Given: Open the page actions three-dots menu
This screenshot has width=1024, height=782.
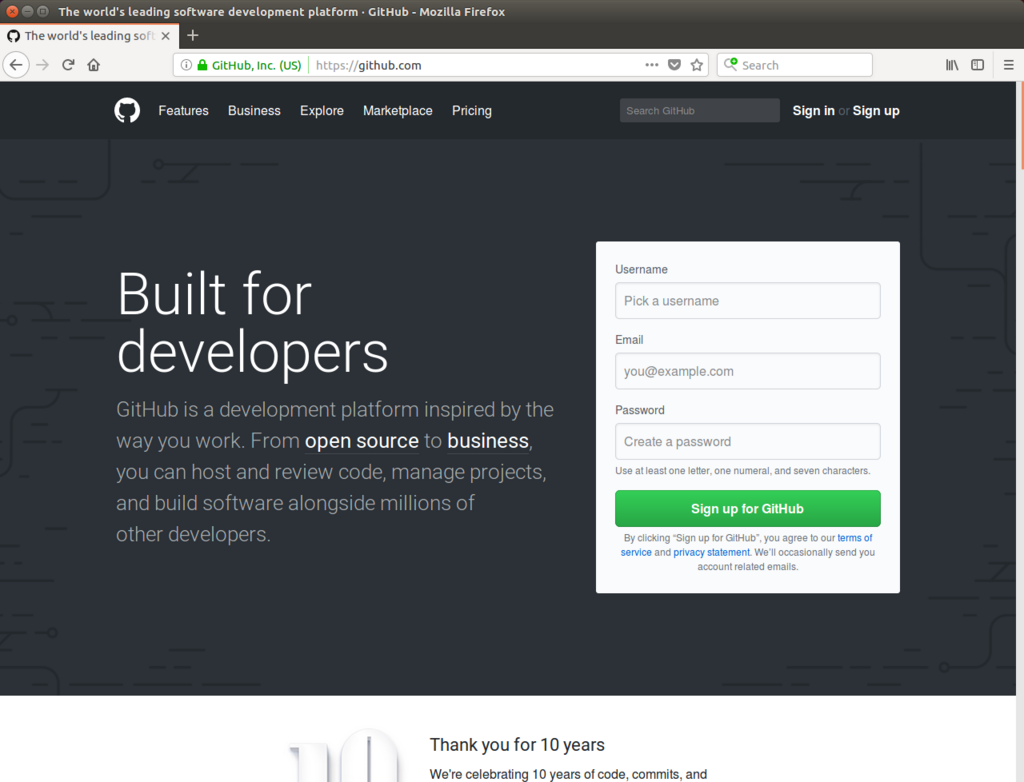Looking at the screenshot, I should pyautogui.click(x=651, y=65).
